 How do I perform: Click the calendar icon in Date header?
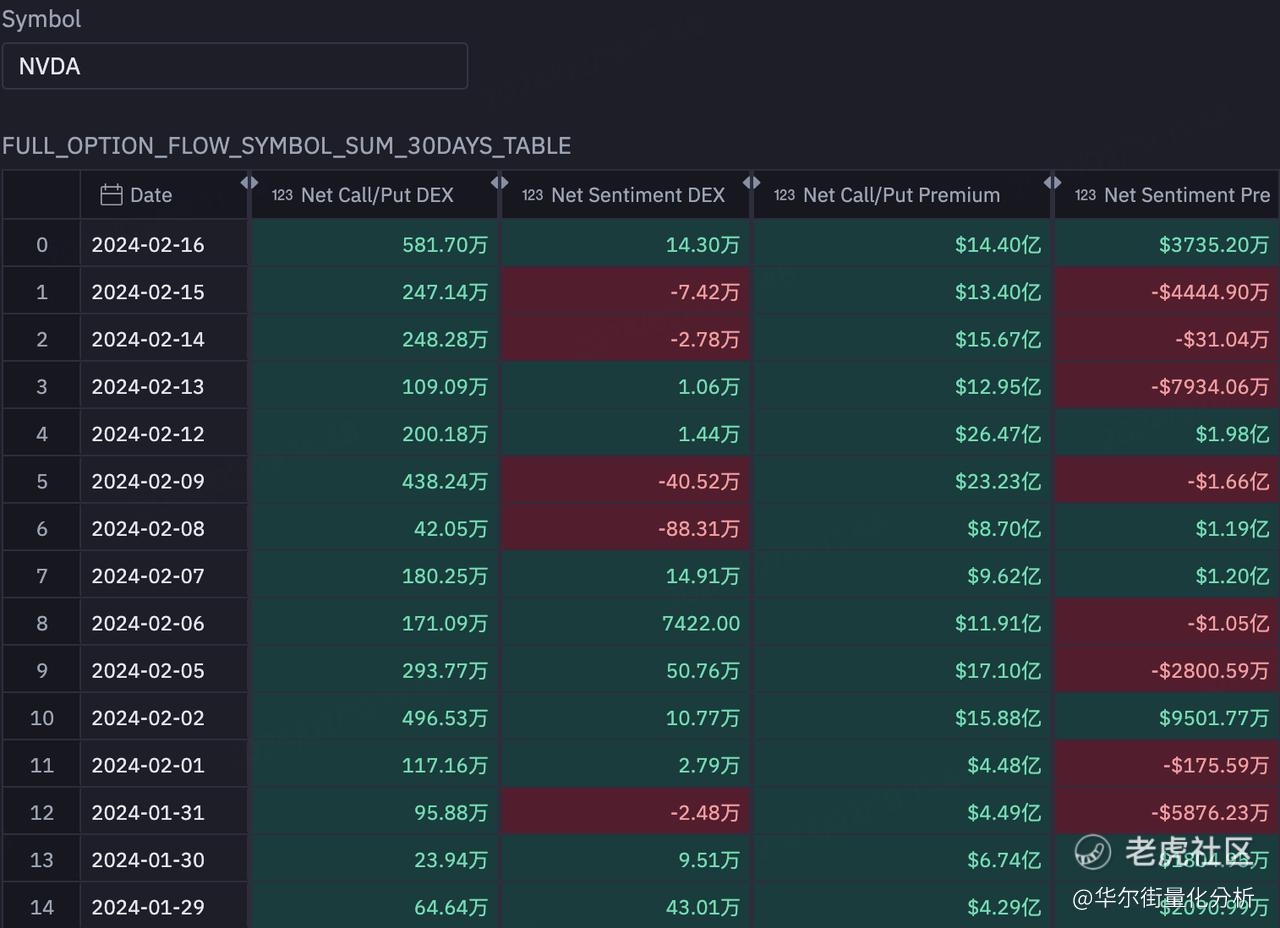pyautogui.click(x=112, y=195)
